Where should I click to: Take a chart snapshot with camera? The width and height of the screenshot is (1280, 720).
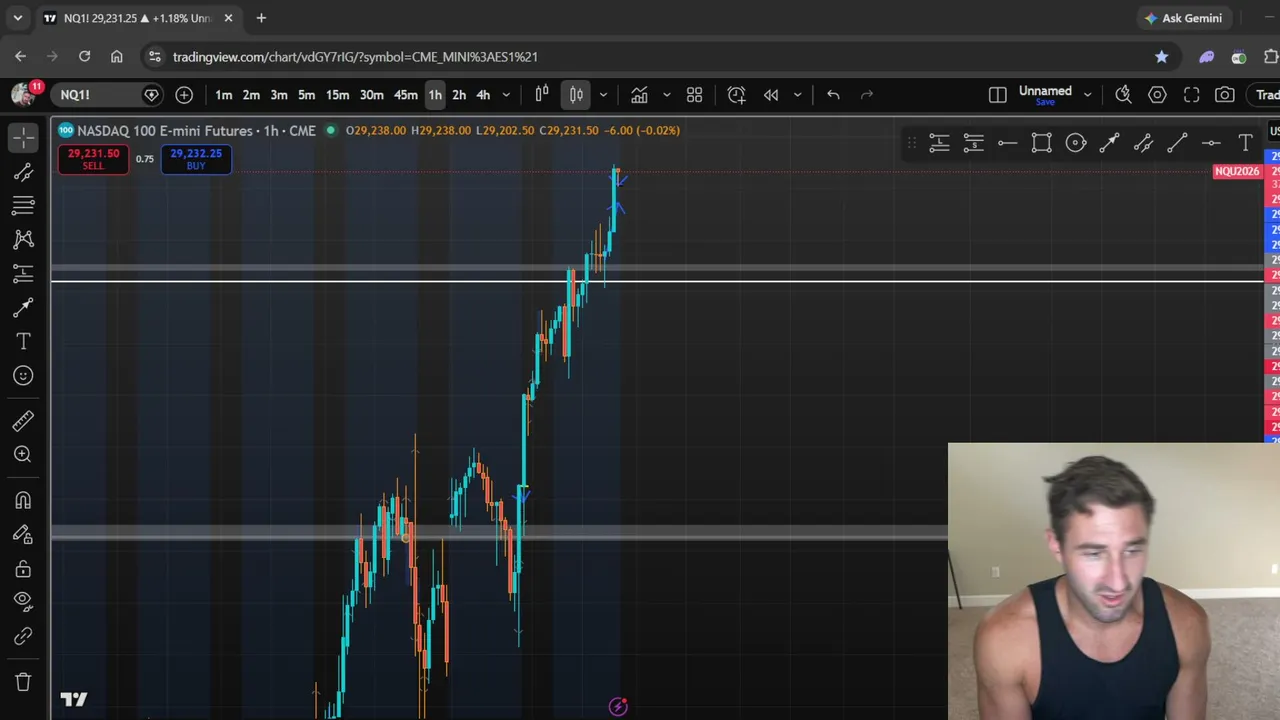(1225, 95)
